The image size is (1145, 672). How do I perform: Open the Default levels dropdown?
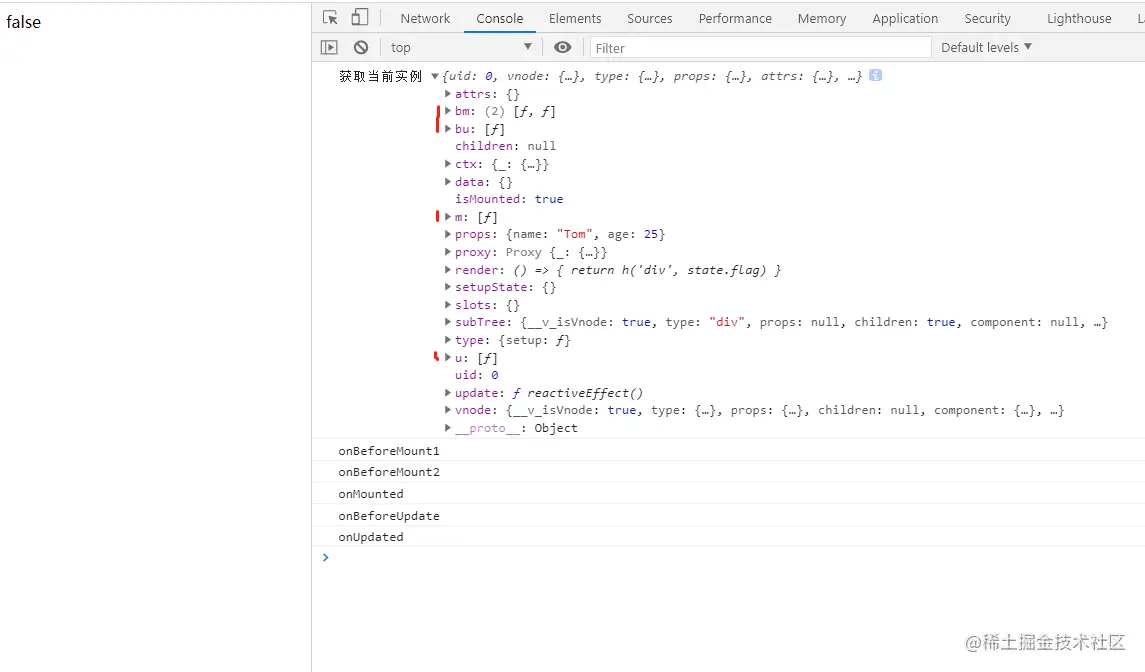[986, 47]
